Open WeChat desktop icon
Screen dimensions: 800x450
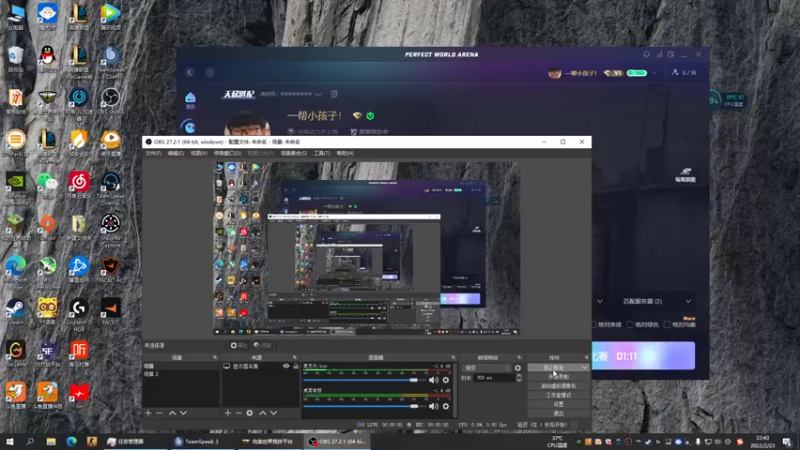click(47, 185)
